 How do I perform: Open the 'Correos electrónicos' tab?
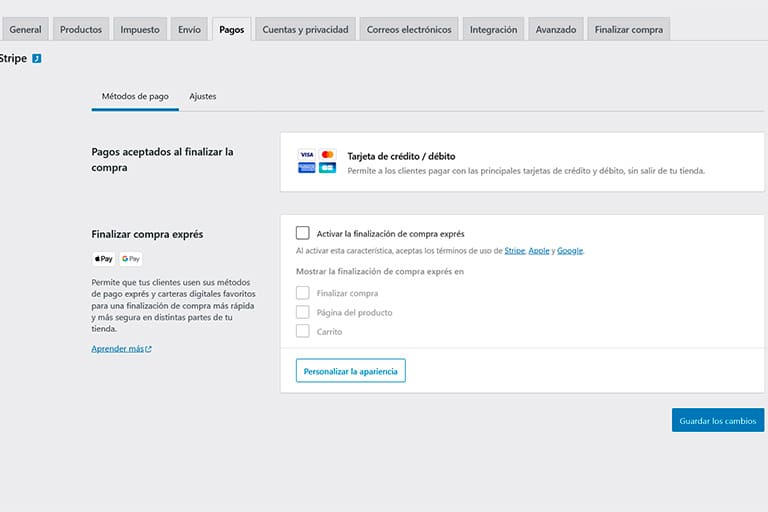[409, 29]
